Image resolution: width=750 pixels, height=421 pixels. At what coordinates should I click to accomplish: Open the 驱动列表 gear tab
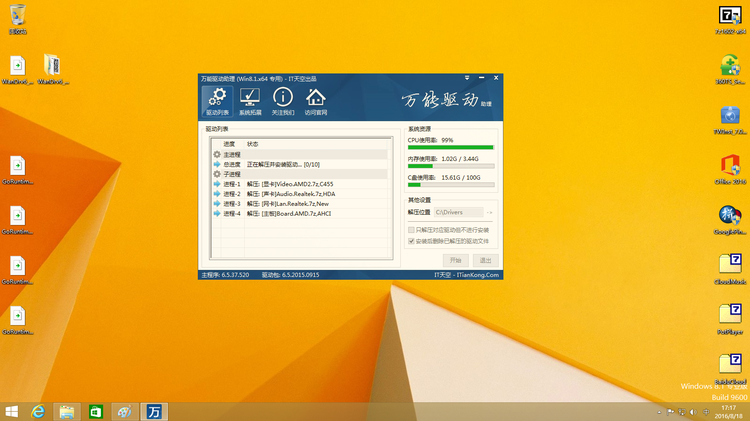point(217,101)
